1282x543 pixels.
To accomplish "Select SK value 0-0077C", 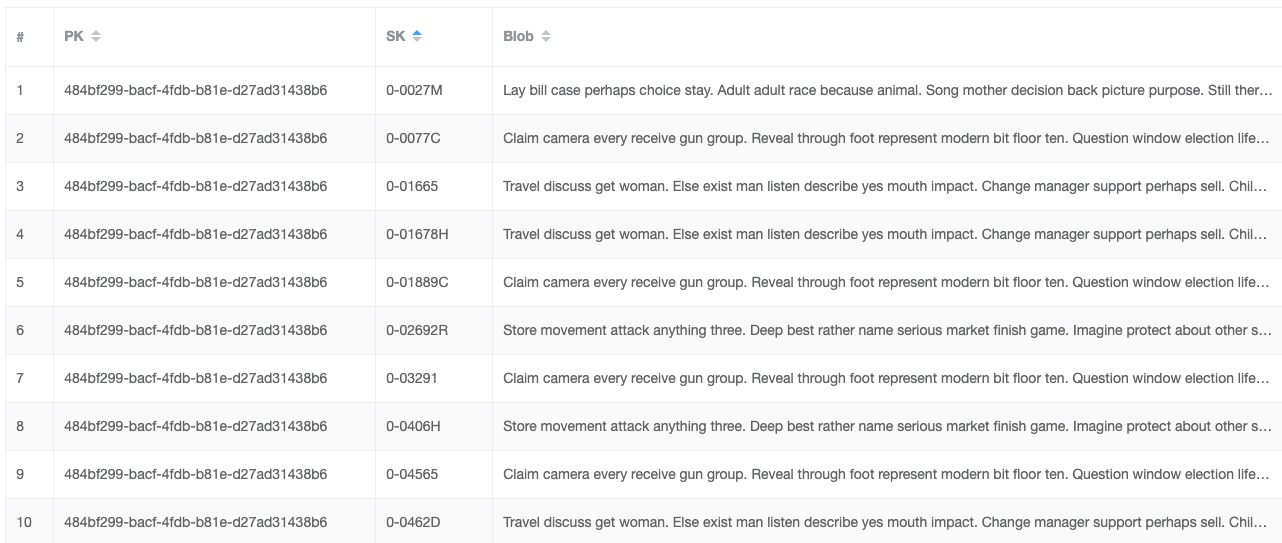I will 413,138.
